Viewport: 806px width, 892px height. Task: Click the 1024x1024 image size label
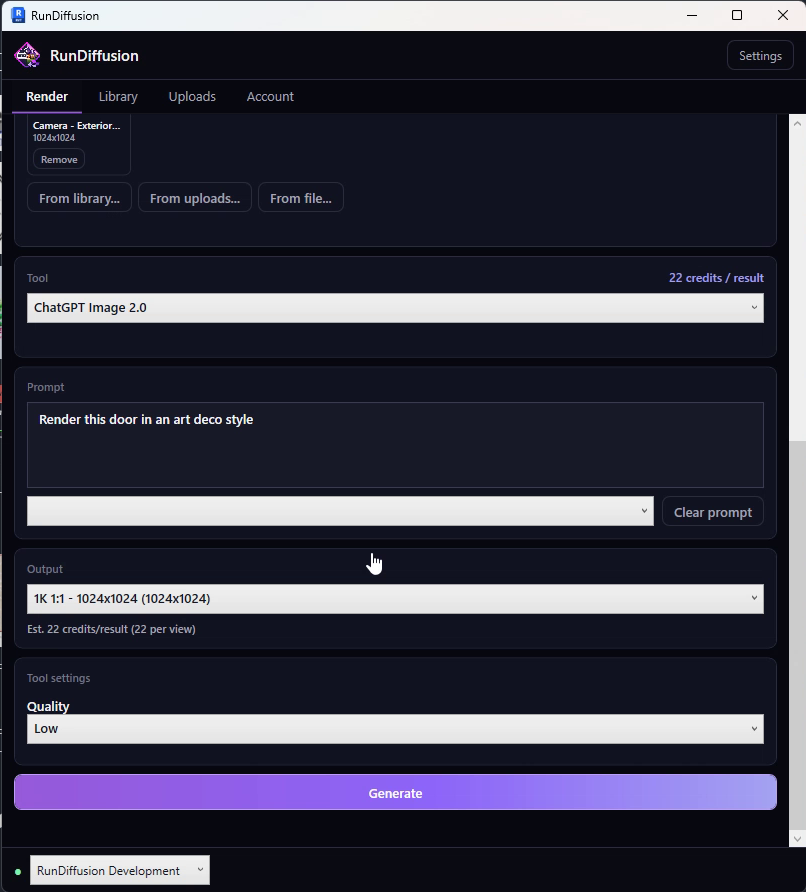click(x=53, y=138)
